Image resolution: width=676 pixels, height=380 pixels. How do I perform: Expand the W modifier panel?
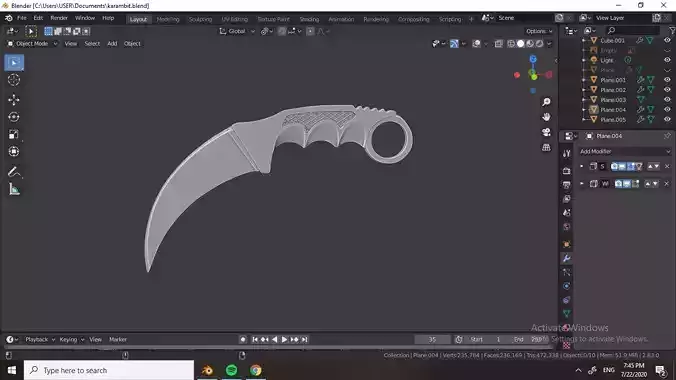tap(582, 184)
